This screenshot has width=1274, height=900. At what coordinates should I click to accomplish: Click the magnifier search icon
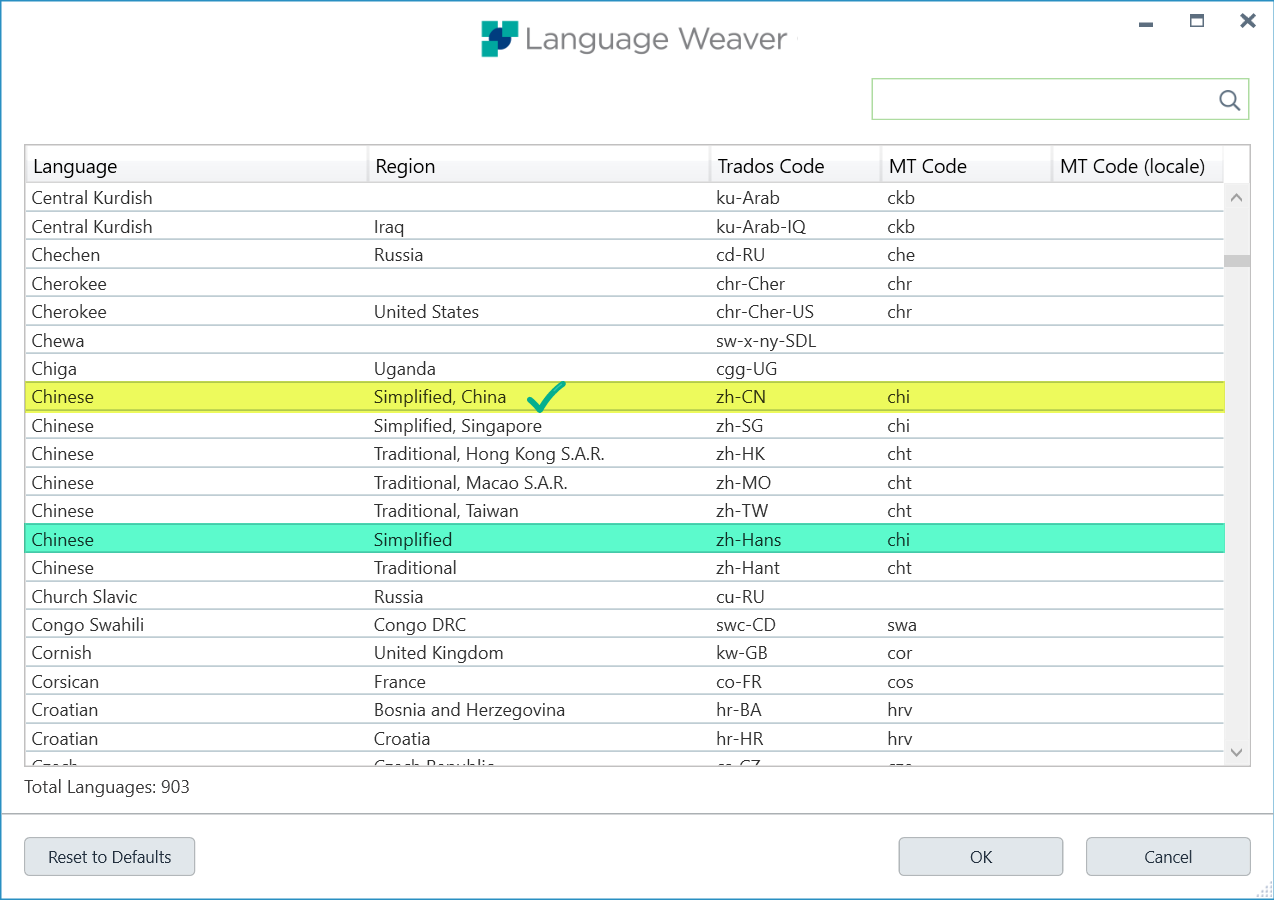click(1229, 100)
